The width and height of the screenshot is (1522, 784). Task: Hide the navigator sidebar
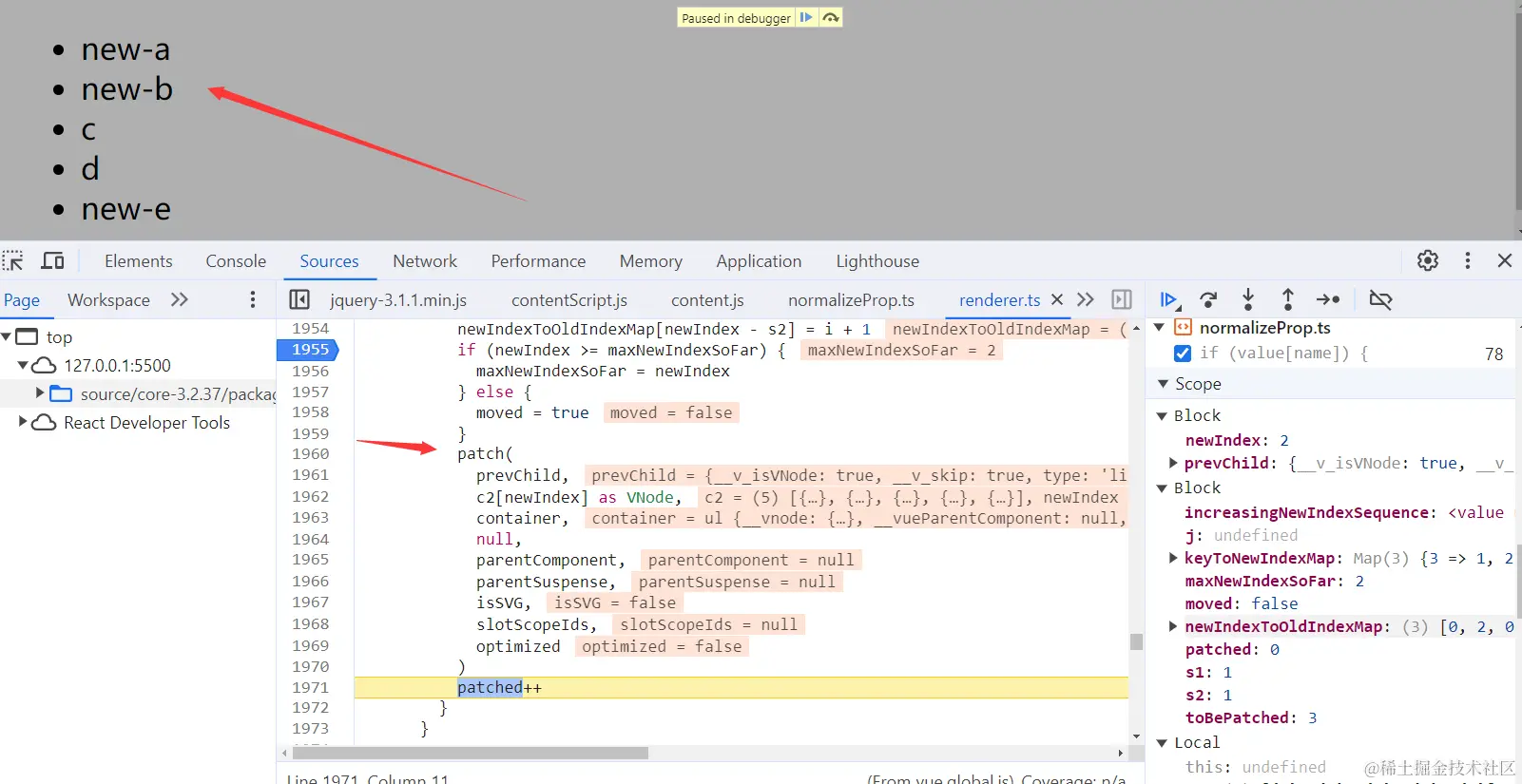tap(299, 299)
